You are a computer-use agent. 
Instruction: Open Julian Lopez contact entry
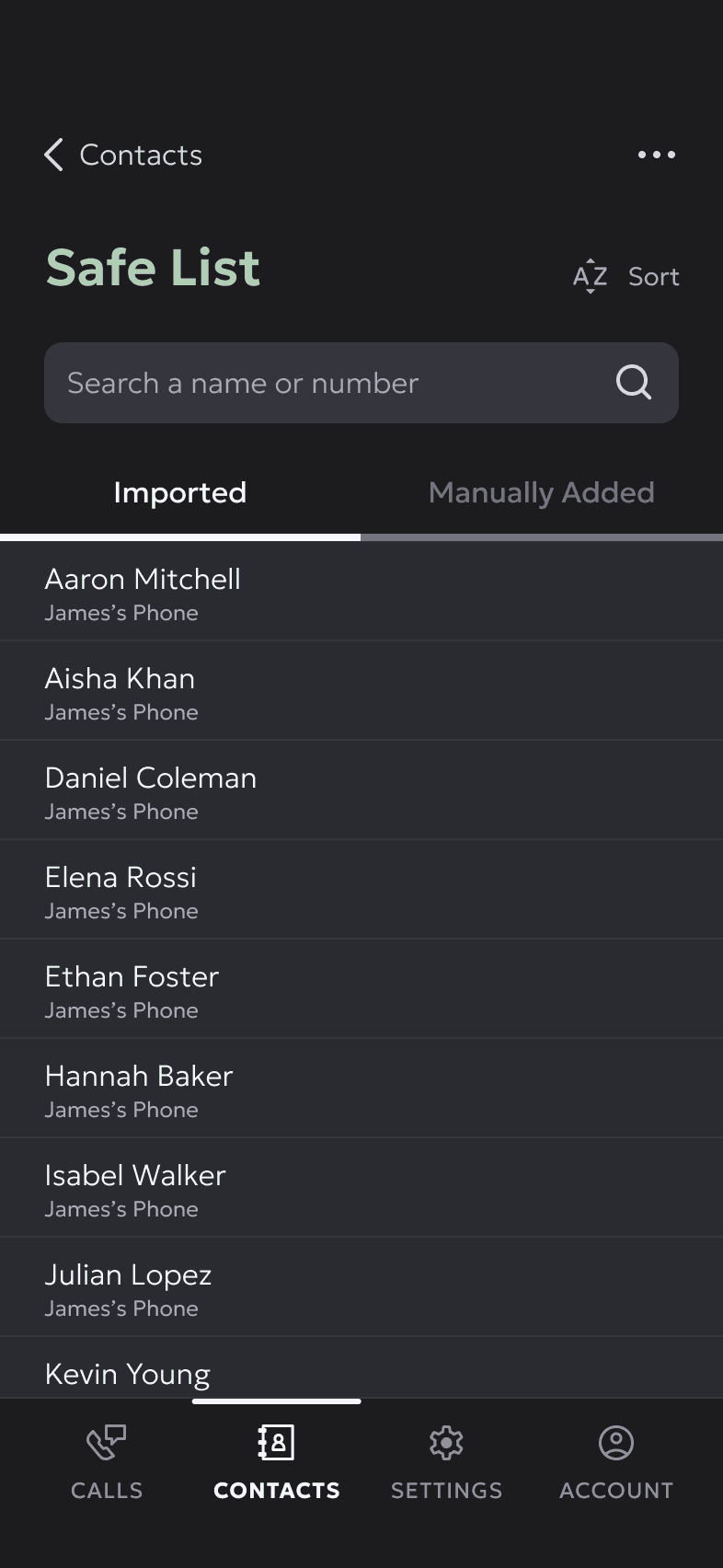(x=361, y=1287)
